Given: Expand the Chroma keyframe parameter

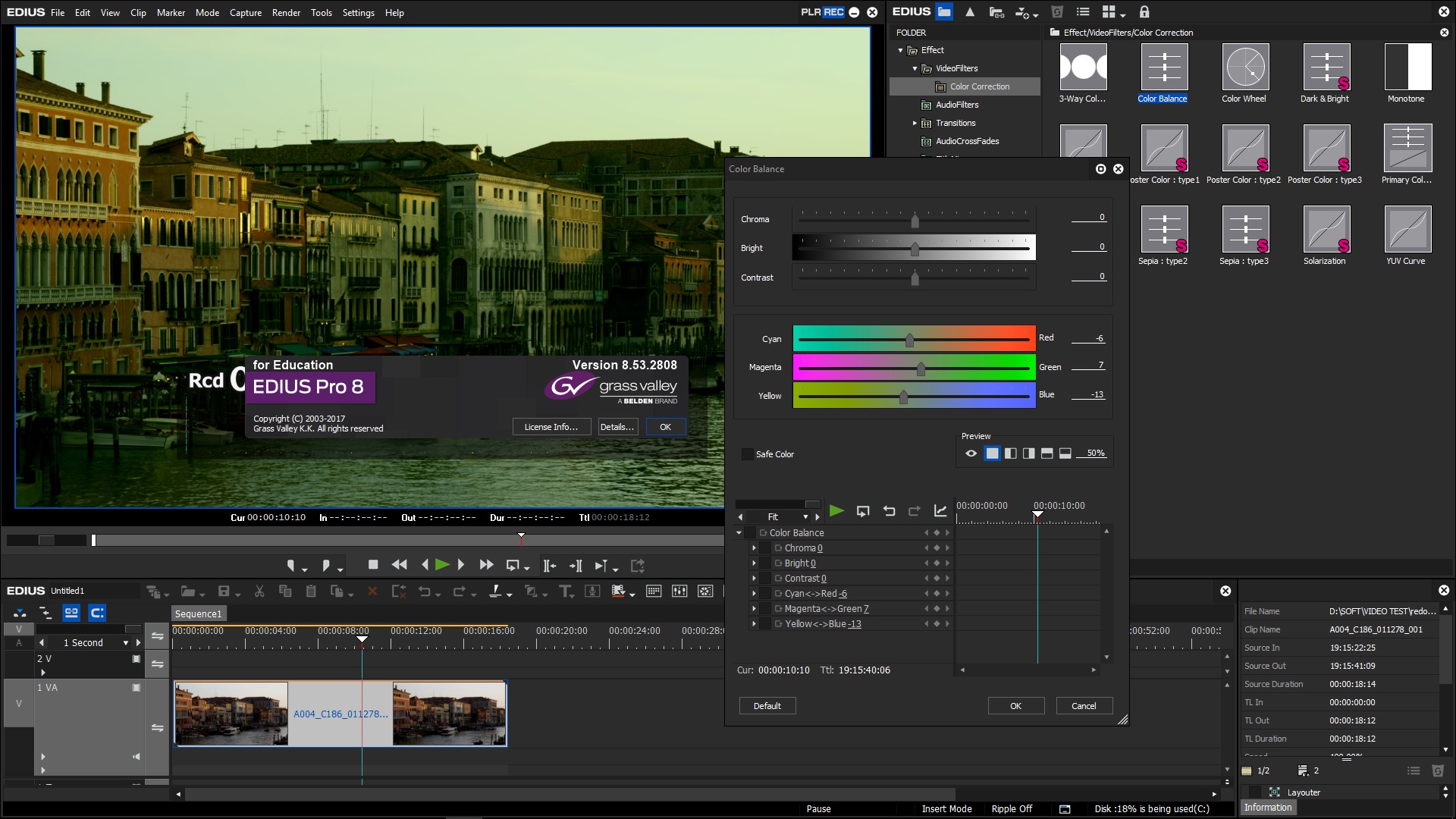Looking at the screenshot, I should 754,548.
